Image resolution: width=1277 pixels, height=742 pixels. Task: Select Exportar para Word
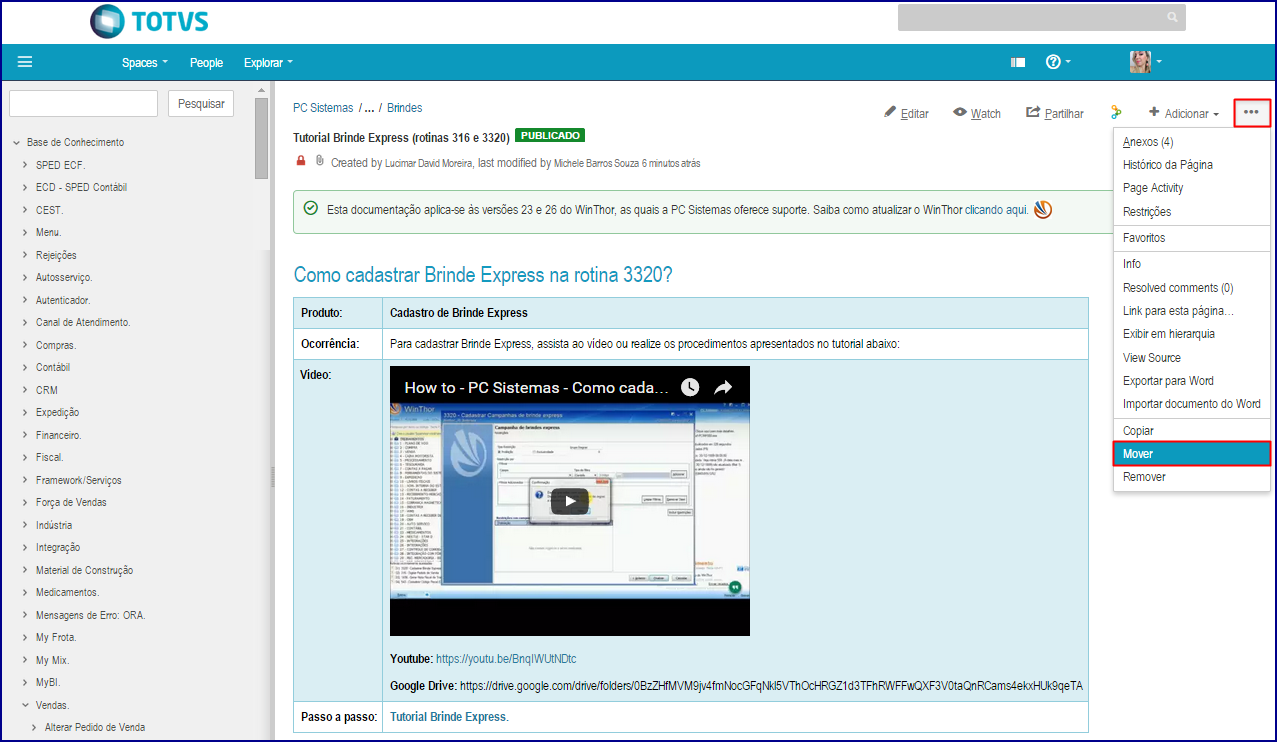tap(1191, 381)
